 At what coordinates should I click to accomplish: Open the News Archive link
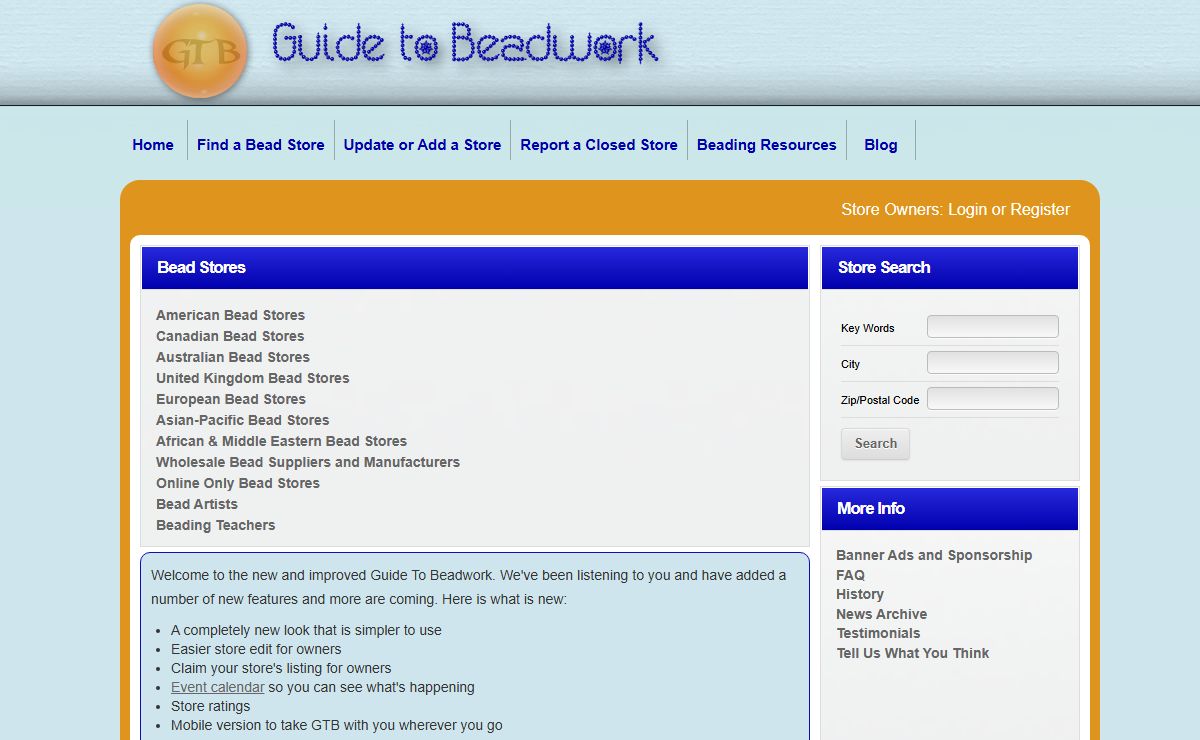click(x=882, y=614)
